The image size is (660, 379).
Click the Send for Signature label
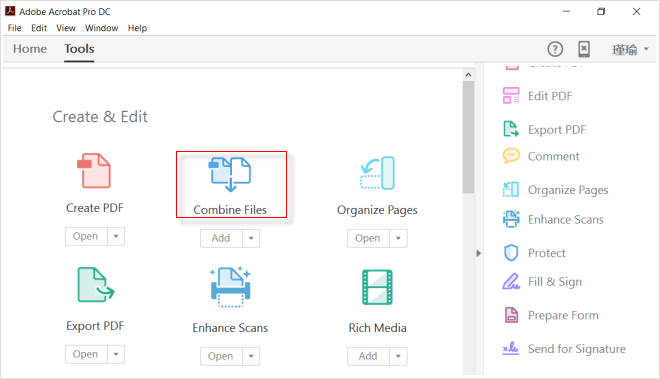[577, 349]
